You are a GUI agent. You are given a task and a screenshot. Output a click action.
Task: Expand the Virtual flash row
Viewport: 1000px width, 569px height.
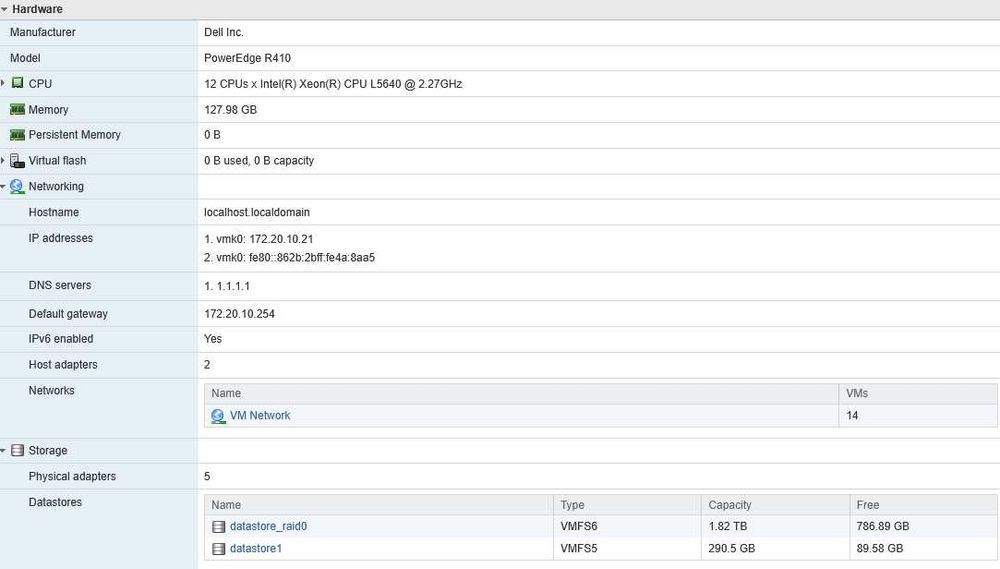pyautogui.click(x=3, y=161)
